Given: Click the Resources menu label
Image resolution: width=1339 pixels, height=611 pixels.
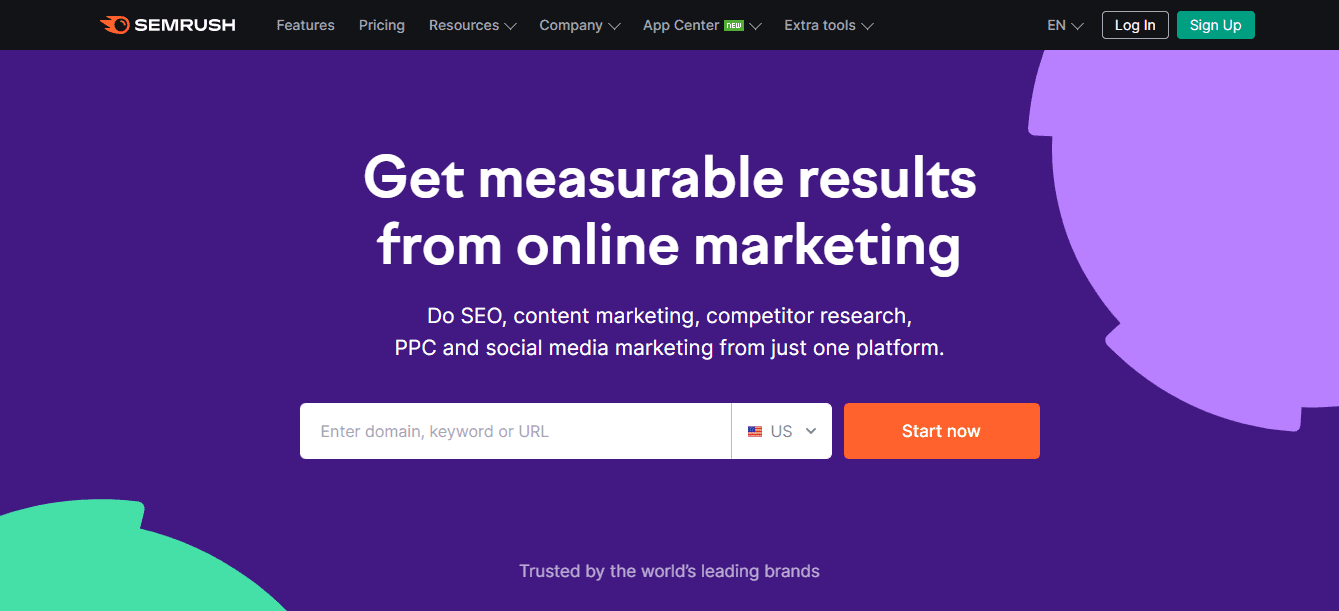Looking at the screenshot, I should tap(464, 25).
